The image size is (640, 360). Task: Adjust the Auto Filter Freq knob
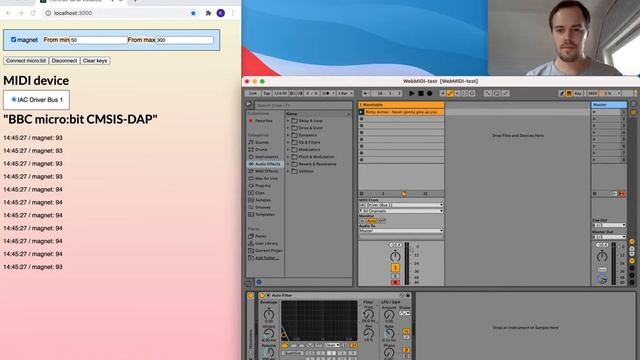click(369, 314)
